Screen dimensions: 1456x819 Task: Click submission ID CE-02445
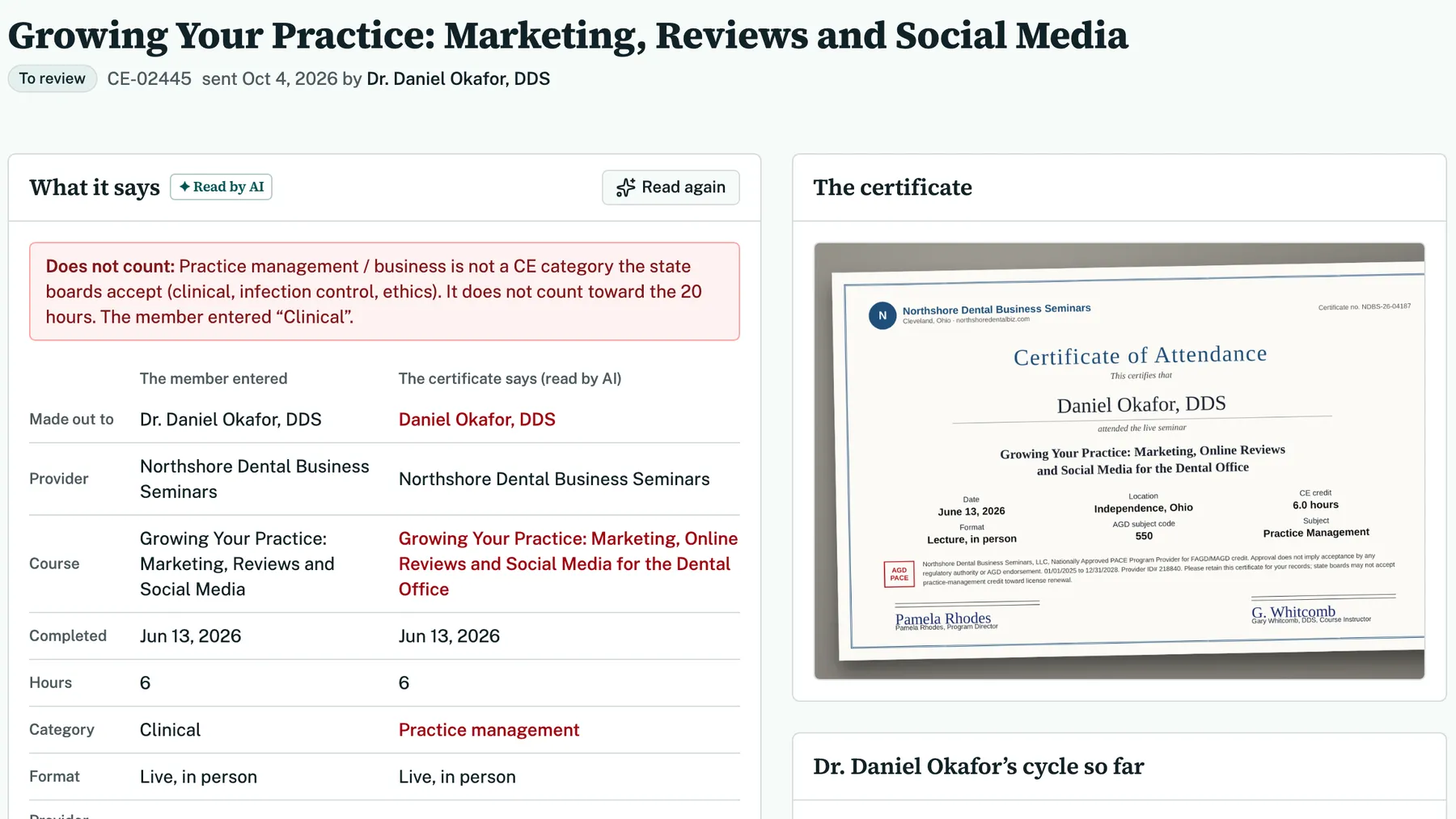click(x=150, y=78)
